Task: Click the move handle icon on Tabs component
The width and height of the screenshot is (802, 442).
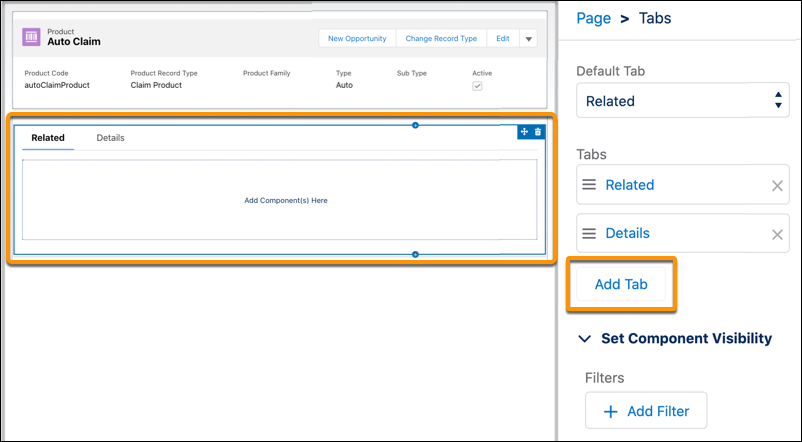Action: (x=524, y=132)
